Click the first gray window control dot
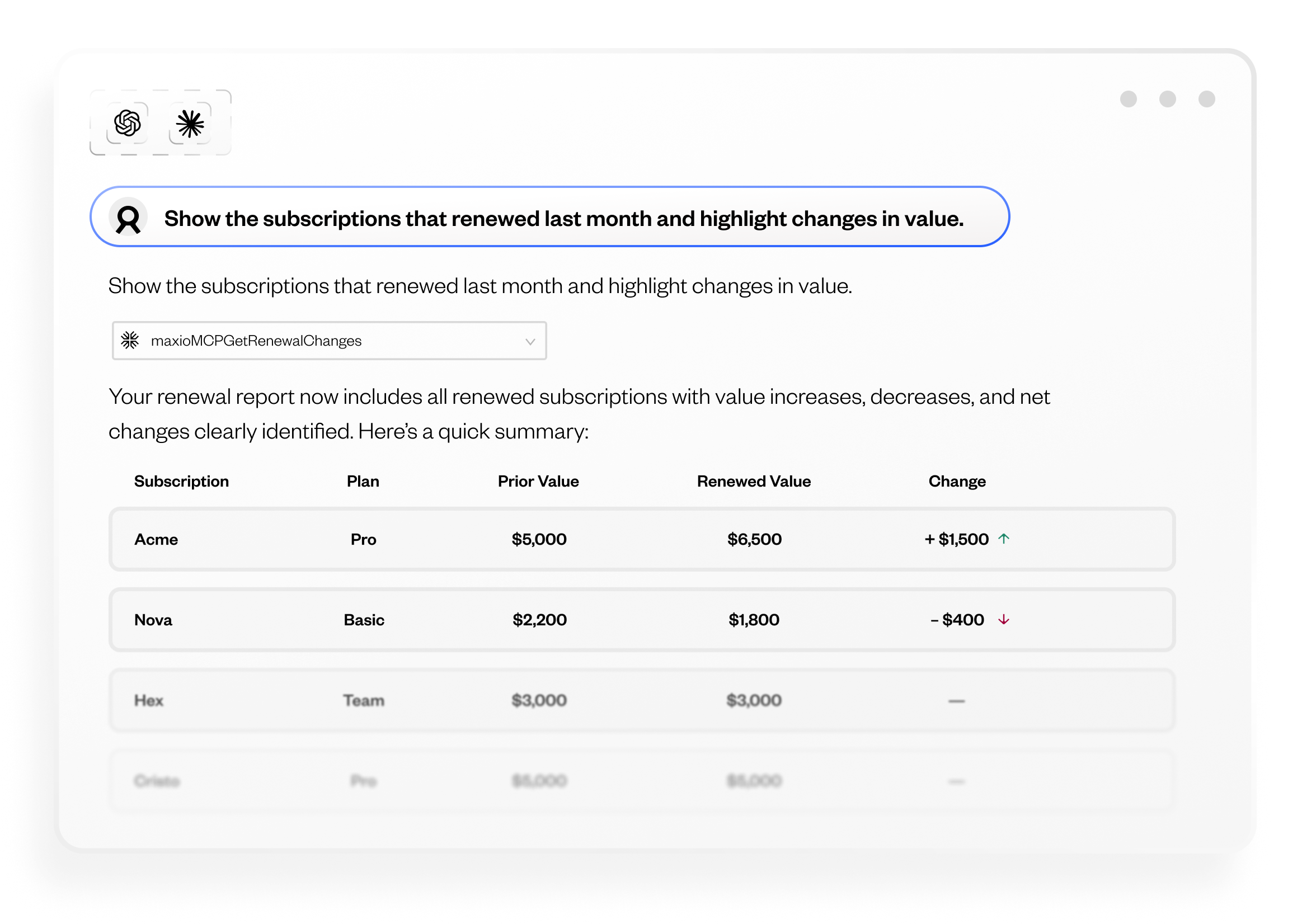This screenshot has width=1316, height=924. click(x=1128, y=99)
